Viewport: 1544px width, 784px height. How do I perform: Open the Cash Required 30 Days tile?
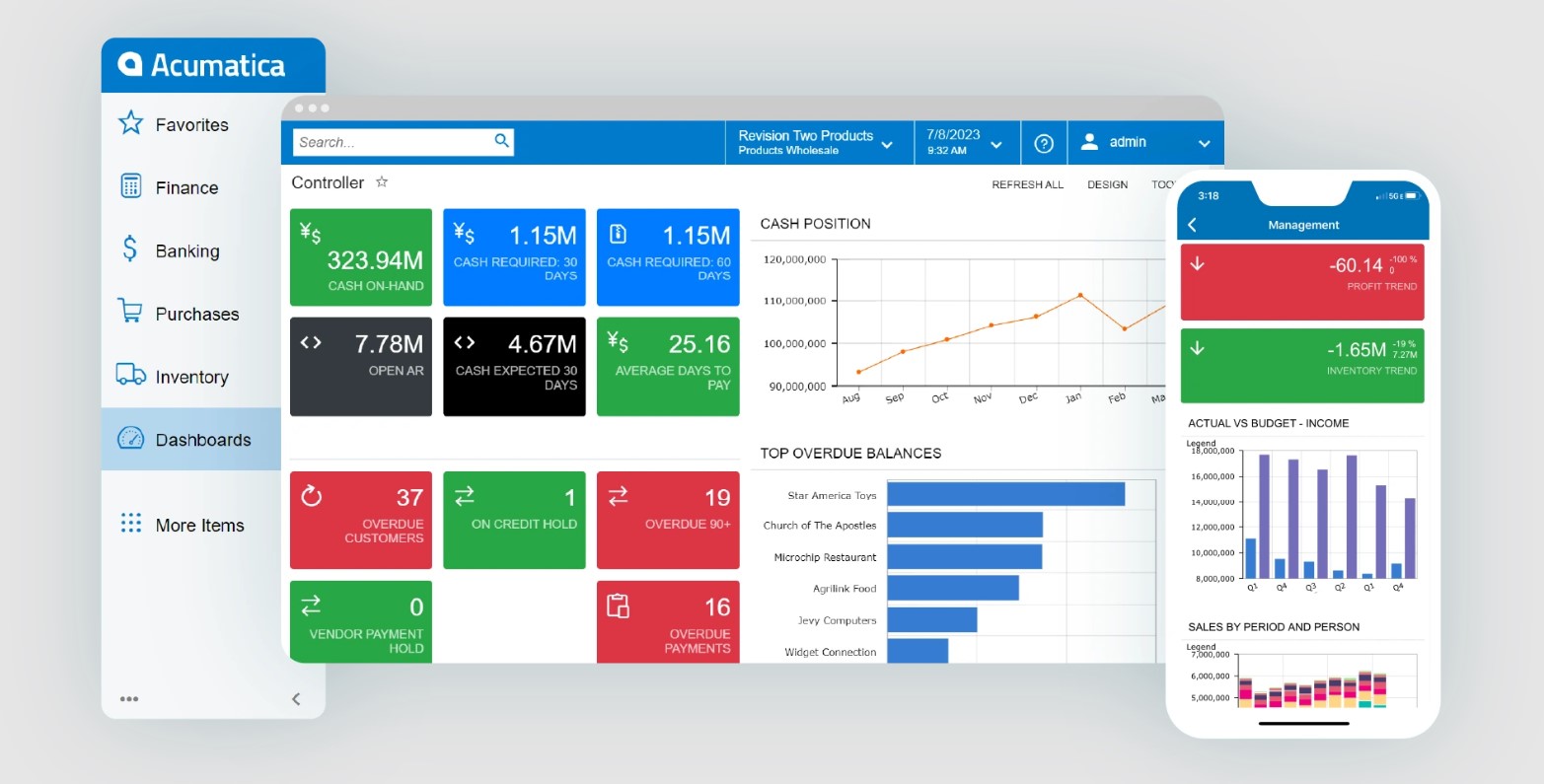click(514, 257)
